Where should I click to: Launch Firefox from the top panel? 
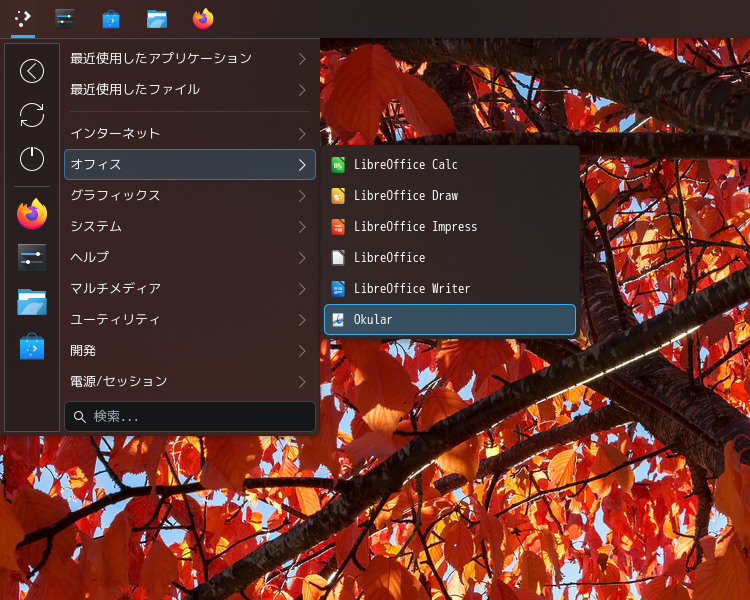click(x=203, y=19)
